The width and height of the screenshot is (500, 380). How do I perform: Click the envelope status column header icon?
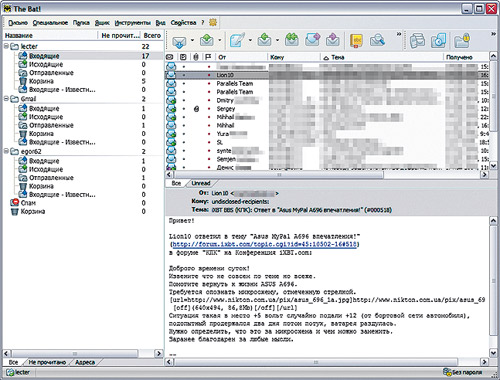point(170,57)
